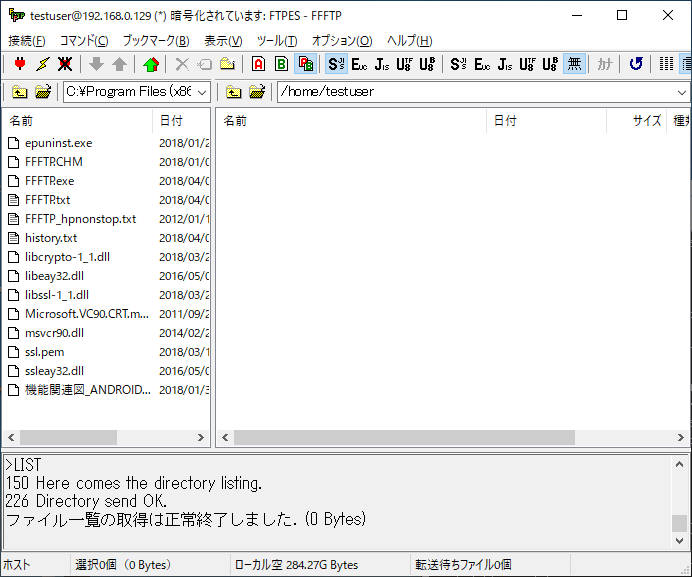The width and height of the screenshot is (692, 577).
Task: Click the Rename toolbar icon
Action: (x=204, y=64)
